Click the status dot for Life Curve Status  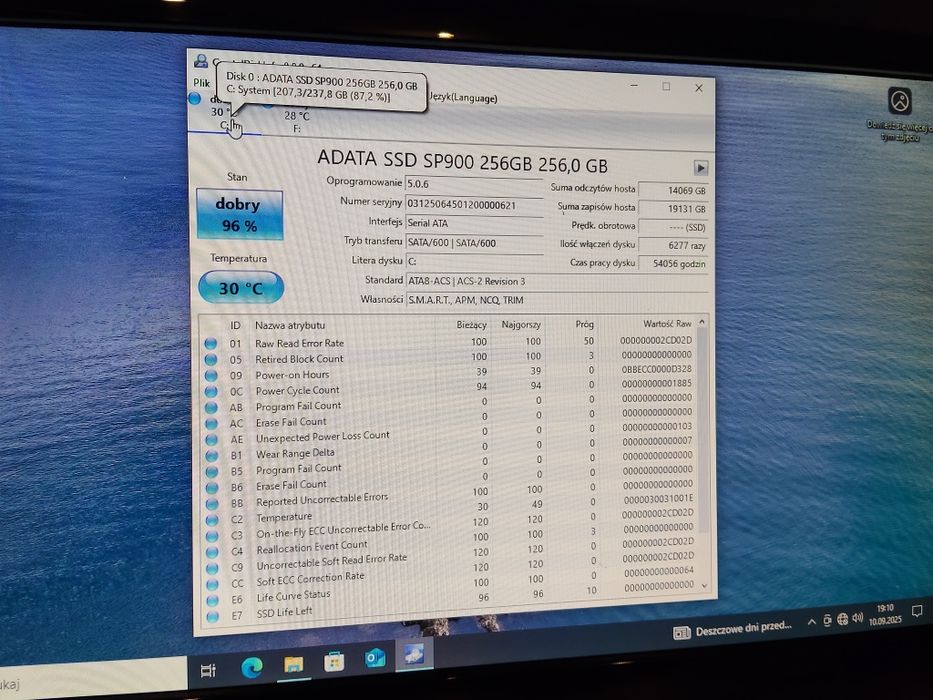tap(213, 601)
